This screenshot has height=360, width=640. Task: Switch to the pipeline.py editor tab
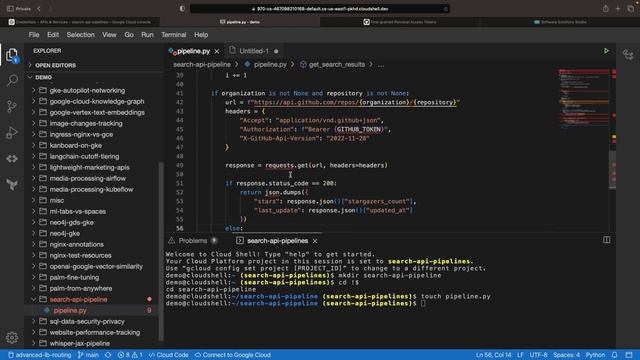pyautogui.click(x=194, y=51)
